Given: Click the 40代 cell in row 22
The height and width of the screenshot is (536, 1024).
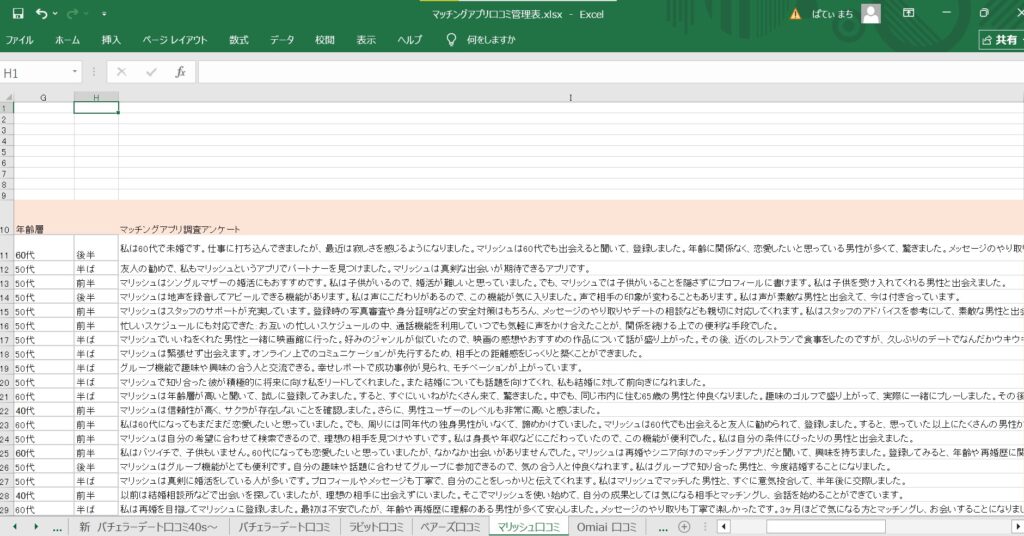Looking at the screenshot, I should [x=44, y=410].
